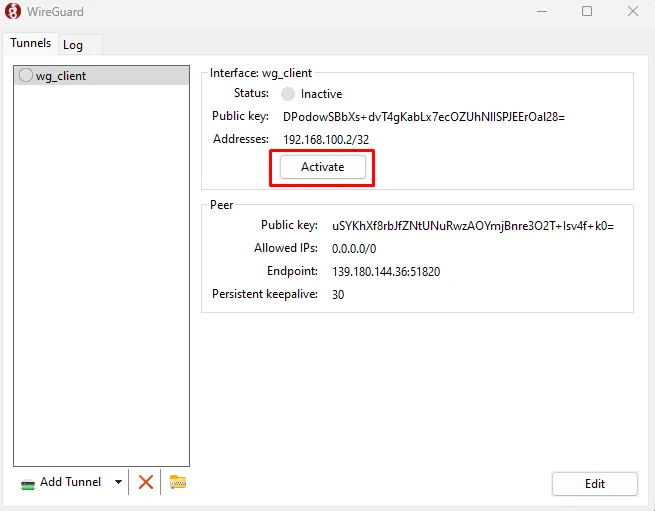
Task: Click the Inactive status text
Action: pyautogui.click(x=321, y=94)
